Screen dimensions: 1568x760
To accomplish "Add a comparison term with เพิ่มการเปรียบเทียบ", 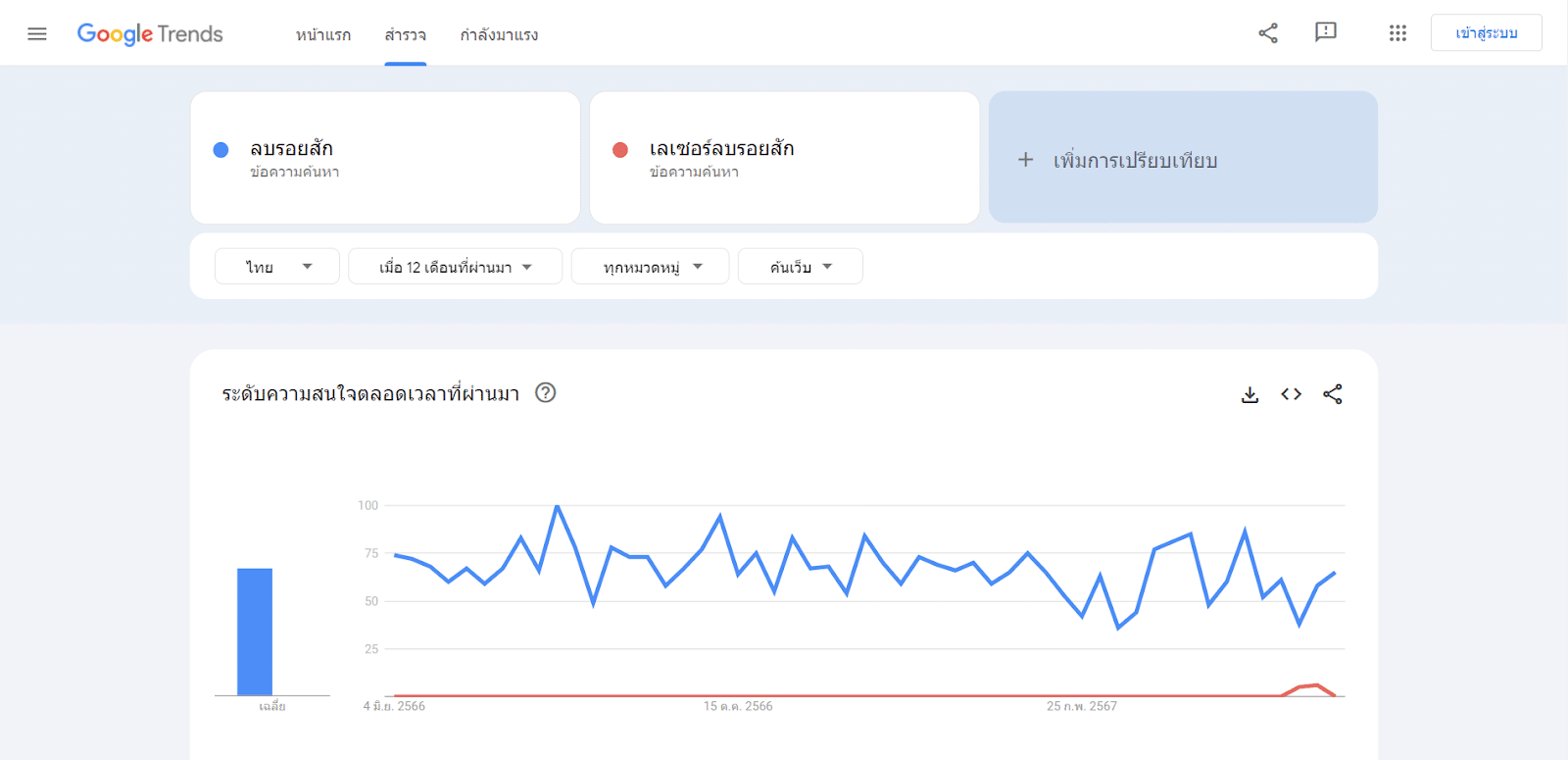I will point(1183,157).
